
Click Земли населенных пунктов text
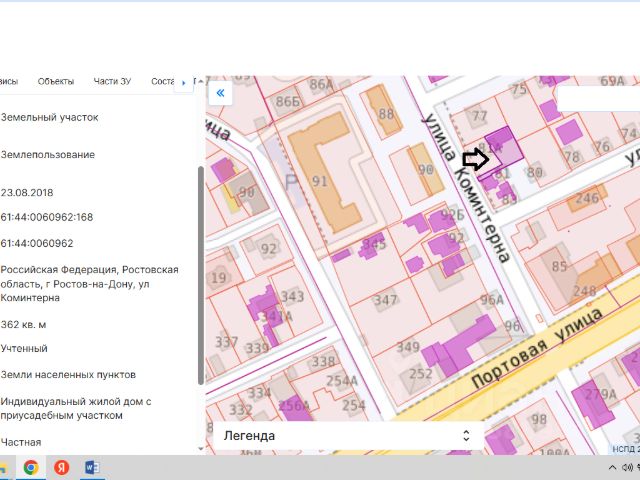point(68,375)
